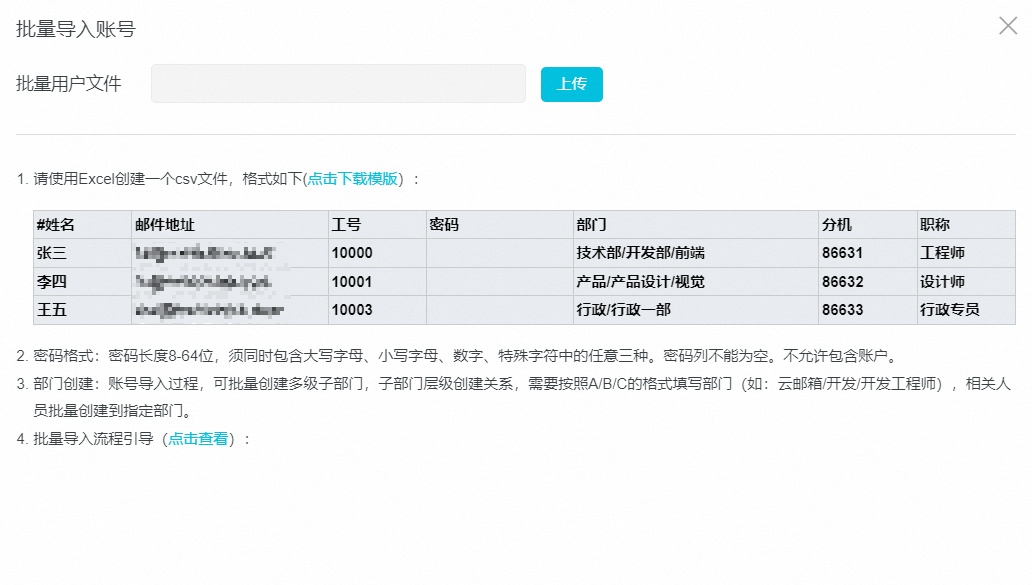Open the 点击查看 import guide link
1032x585 pixels.
[198, 438]
